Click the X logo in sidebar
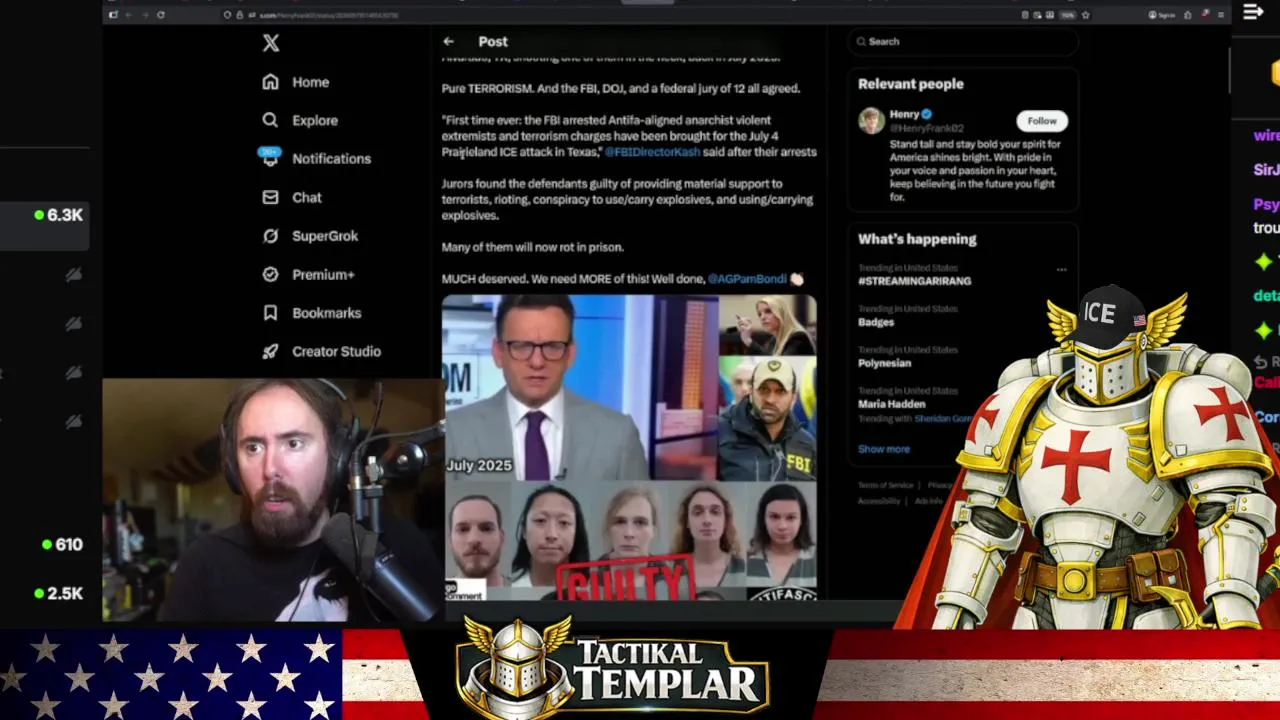Viewport: 1280px width, 720px height. pos(270,42)
